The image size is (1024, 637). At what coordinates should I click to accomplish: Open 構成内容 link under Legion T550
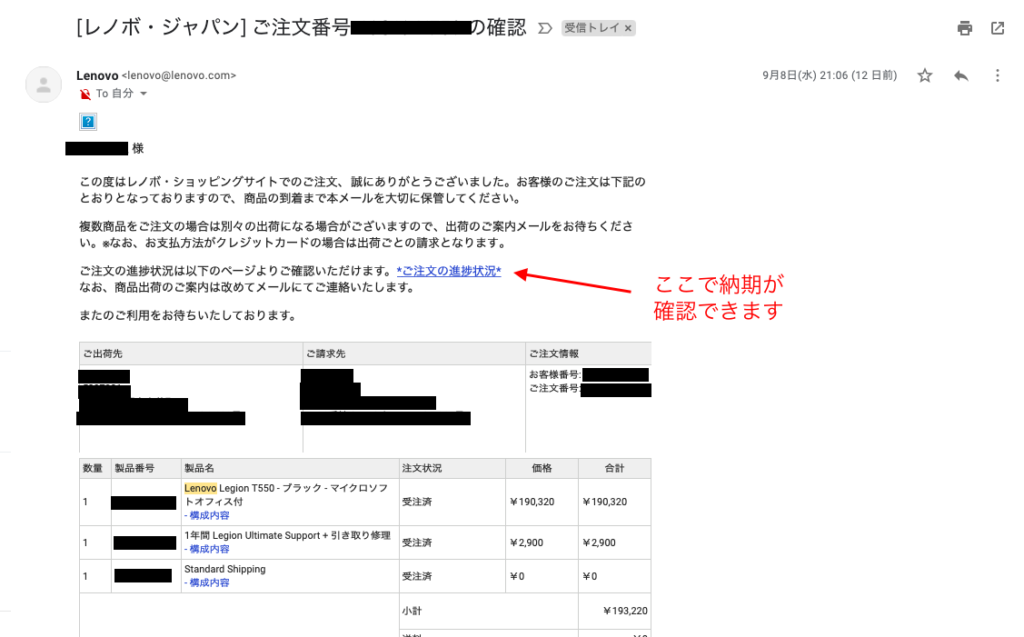[x=207, y=515]
